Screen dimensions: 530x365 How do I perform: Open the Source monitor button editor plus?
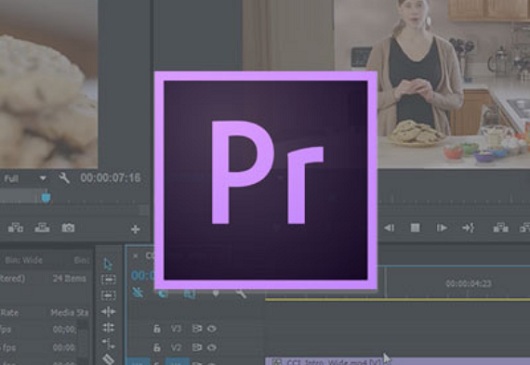coord(136,229)
